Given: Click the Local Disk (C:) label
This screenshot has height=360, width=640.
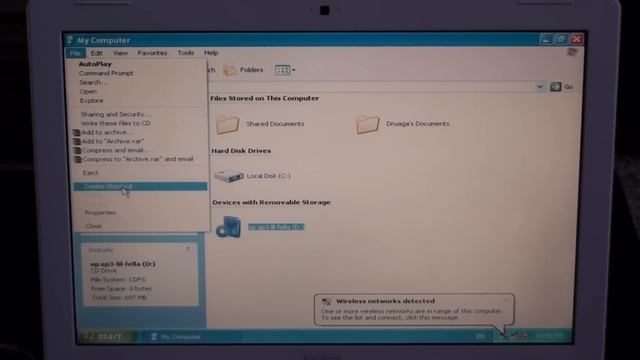Looking at the screenshot, I should pos(269,176).
